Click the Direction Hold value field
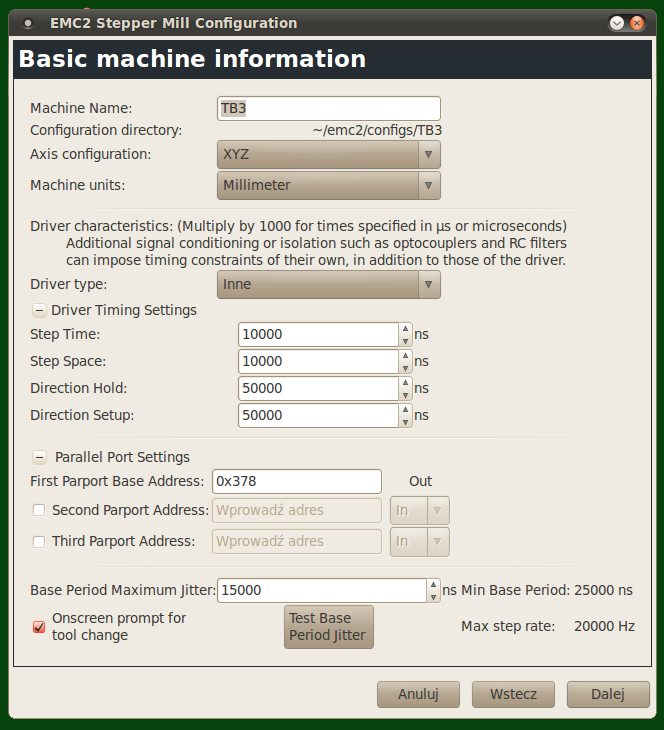The width and height of the screenshot is (664, 730). 318,388
